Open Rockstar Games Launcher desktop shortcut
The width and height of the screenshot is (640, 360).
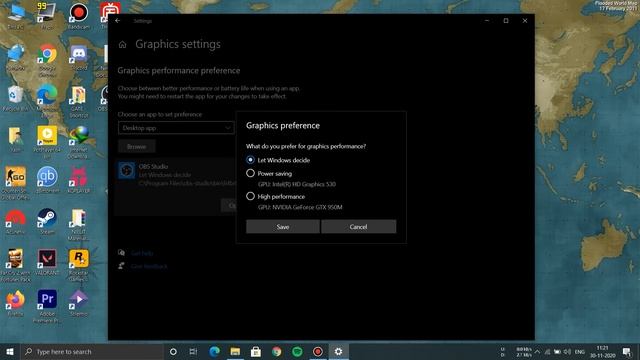pyautogui.click(x=78, y=264)
